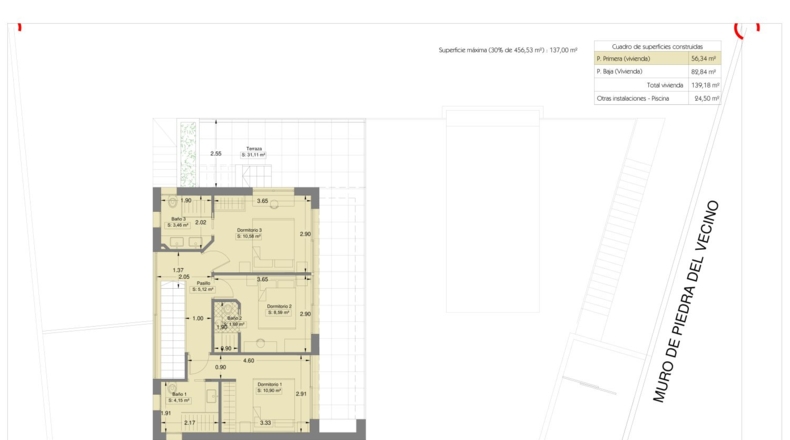The width and height of the screenshot is (790, 440).
Task: Click the Terraza S: 31,11 m² label
Action: [x=253, y=152]
